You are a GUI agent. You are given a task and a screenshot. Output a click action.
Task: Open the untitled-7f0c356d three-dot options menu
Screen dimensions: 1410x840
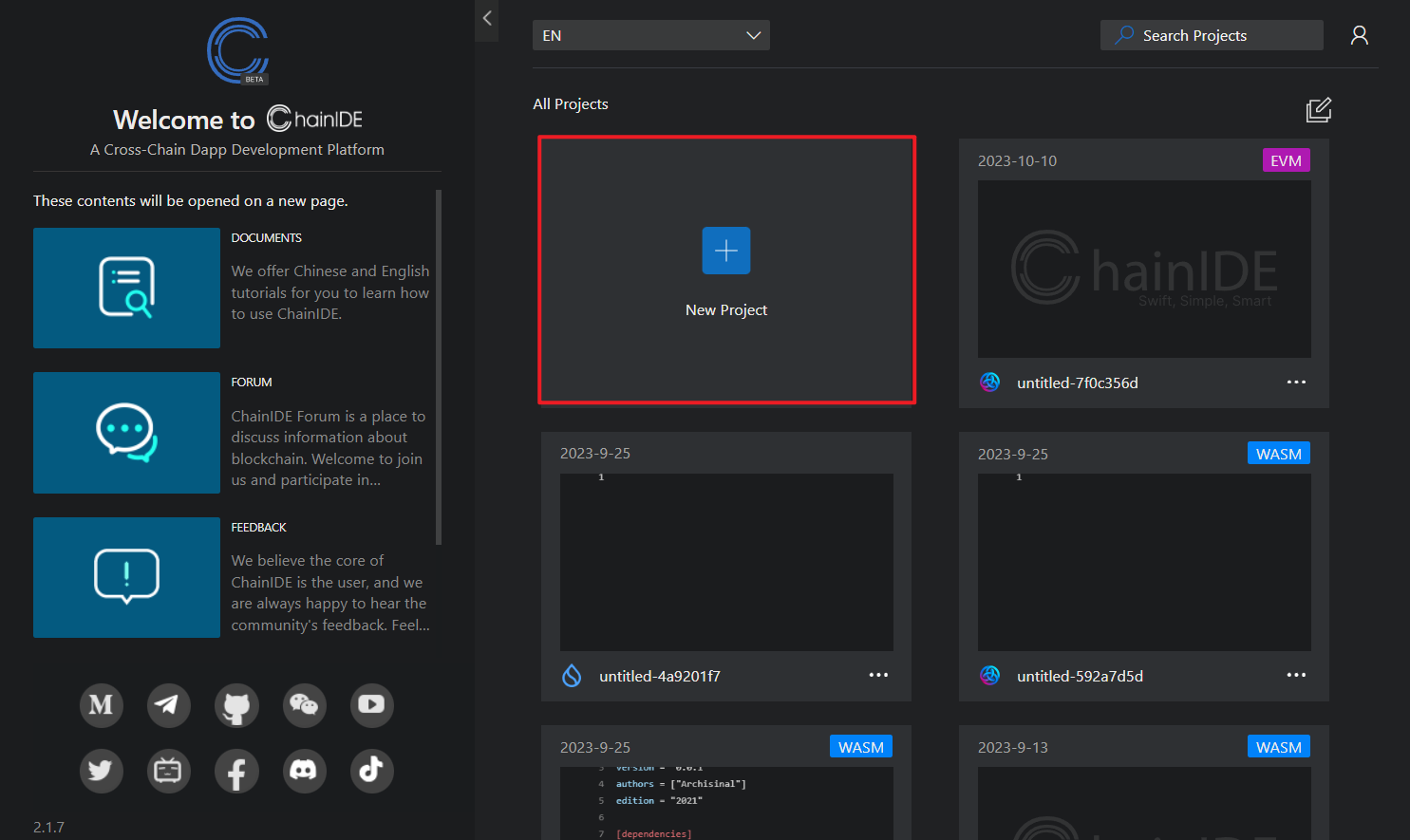pyautogui.click(x=1296, y=383)
